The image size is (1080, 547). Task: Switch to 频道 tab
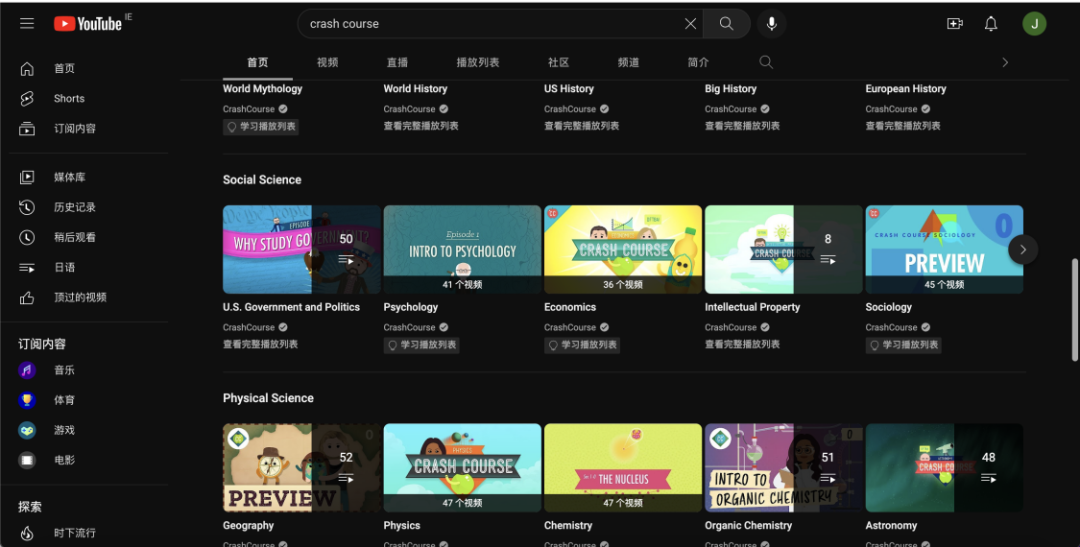tap(628, 62)
